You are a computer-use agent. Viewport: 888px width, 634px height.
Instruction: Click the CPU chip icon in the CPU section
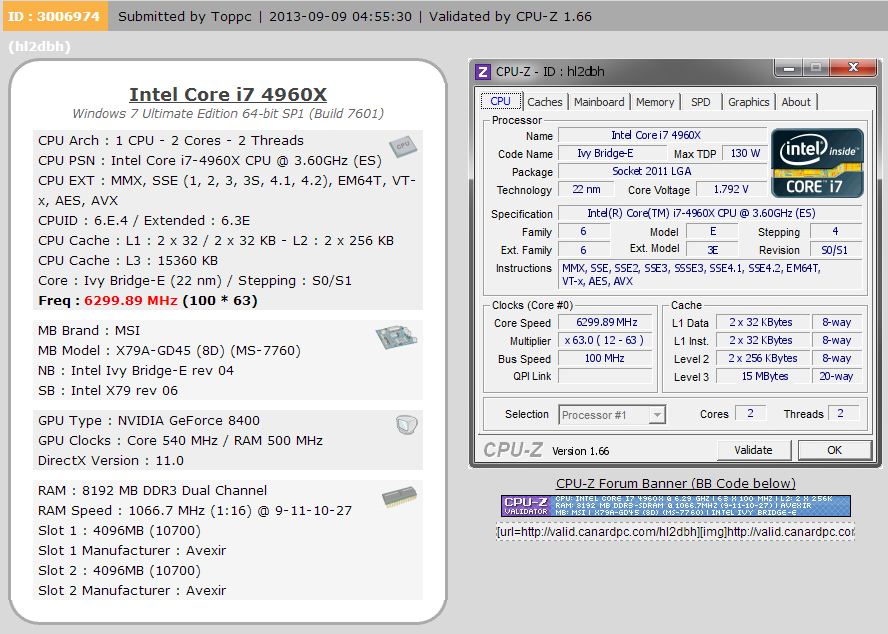click(403, 146)
